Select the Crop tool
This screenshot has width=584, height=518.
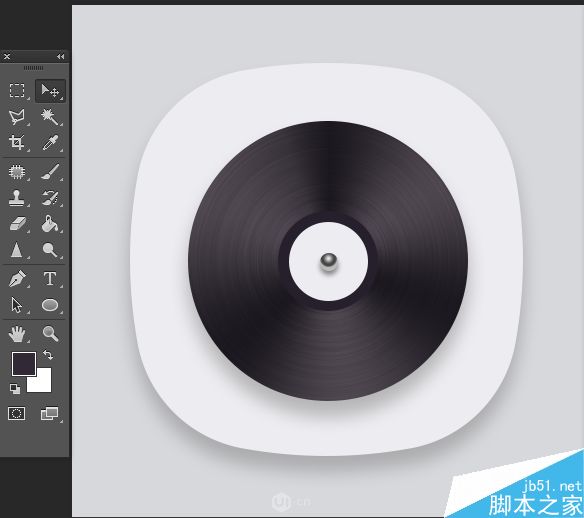(17, 142)
